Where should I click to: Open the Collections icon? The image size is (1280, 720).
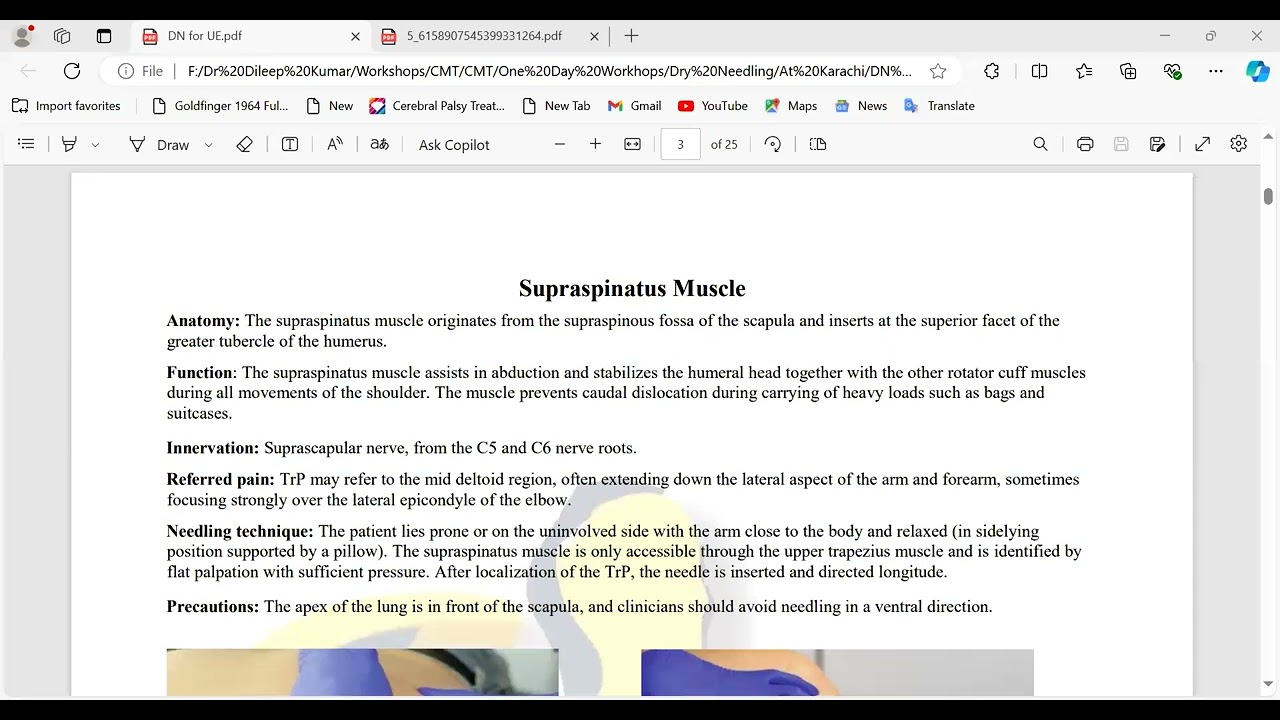[1128, 71]
